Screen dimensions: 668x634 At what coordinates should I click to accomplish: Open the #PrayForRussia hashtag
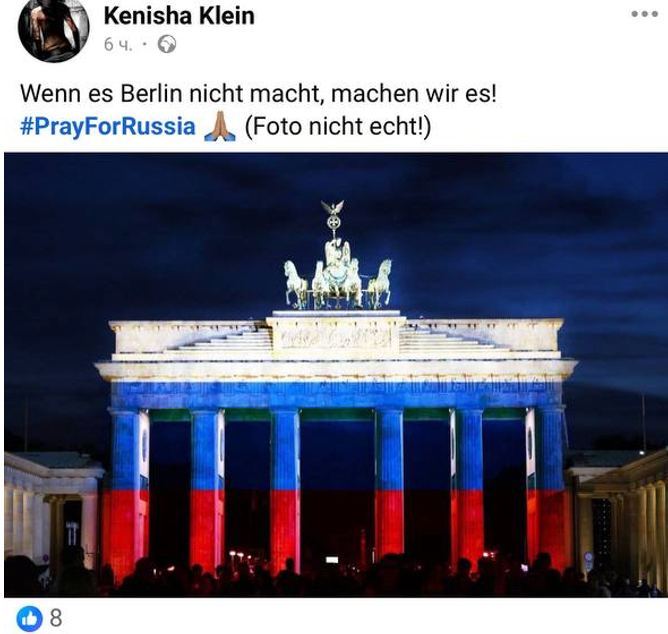(108, 127)
